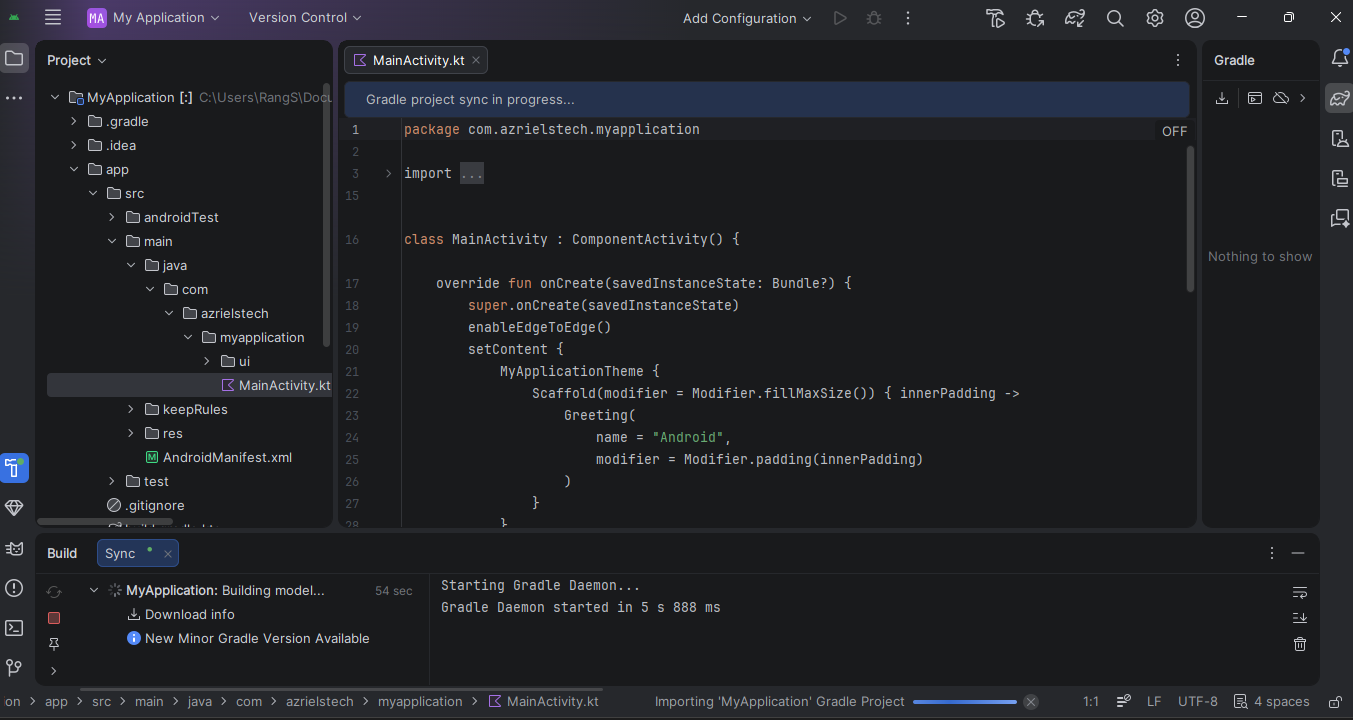Open Running Devices in right sidebar
Image resolution: width=1353 pixels, height=720 pixels.
click(x=1340, y=178)
